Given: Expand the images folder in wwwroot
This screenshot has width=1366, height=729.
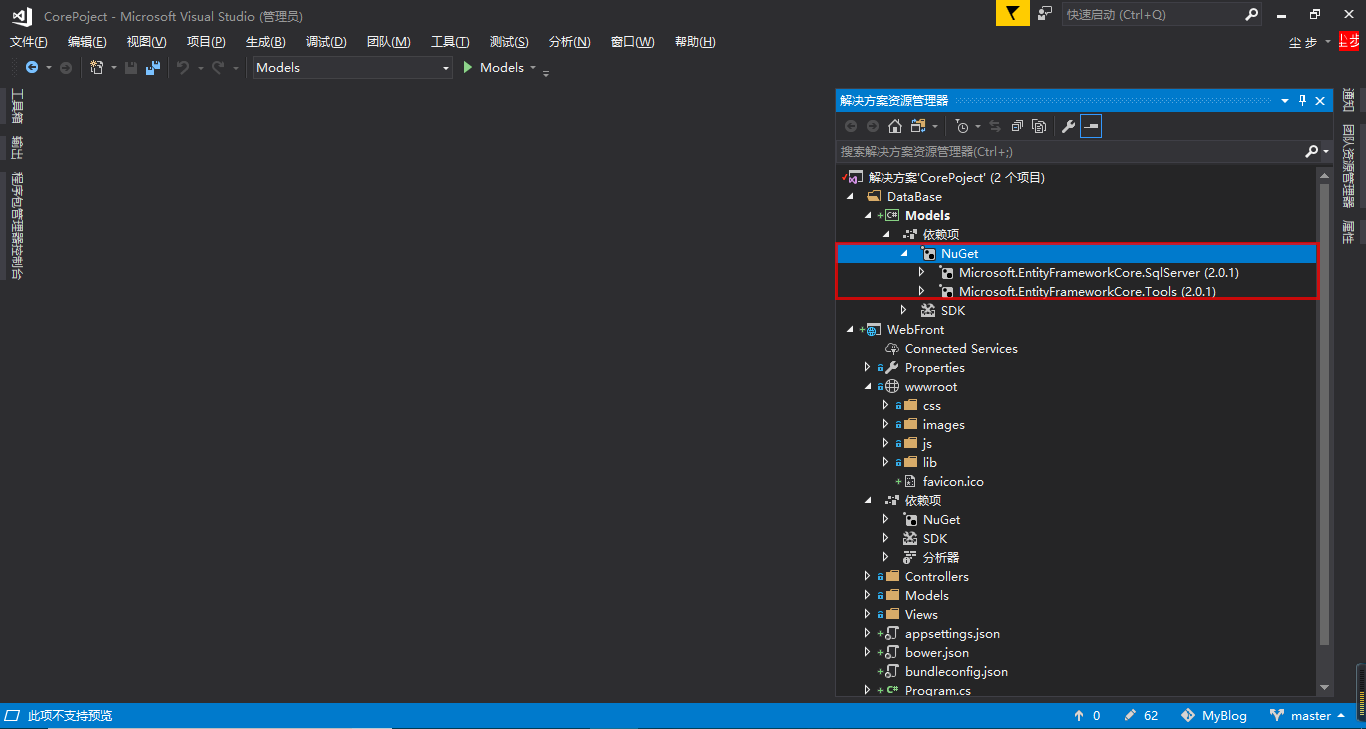Looking at the screenshot, I should [x=886, y=425].
